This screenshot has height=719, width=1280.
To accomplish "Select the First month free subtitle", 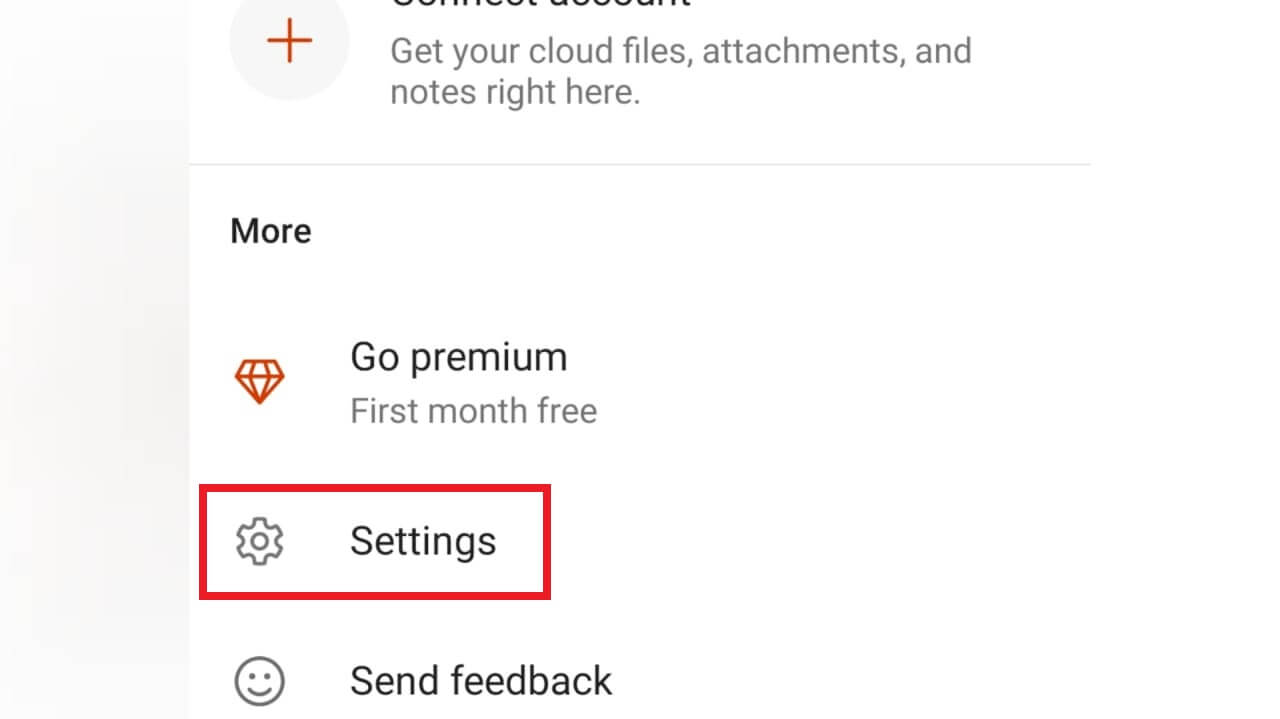I will (474, 411).
